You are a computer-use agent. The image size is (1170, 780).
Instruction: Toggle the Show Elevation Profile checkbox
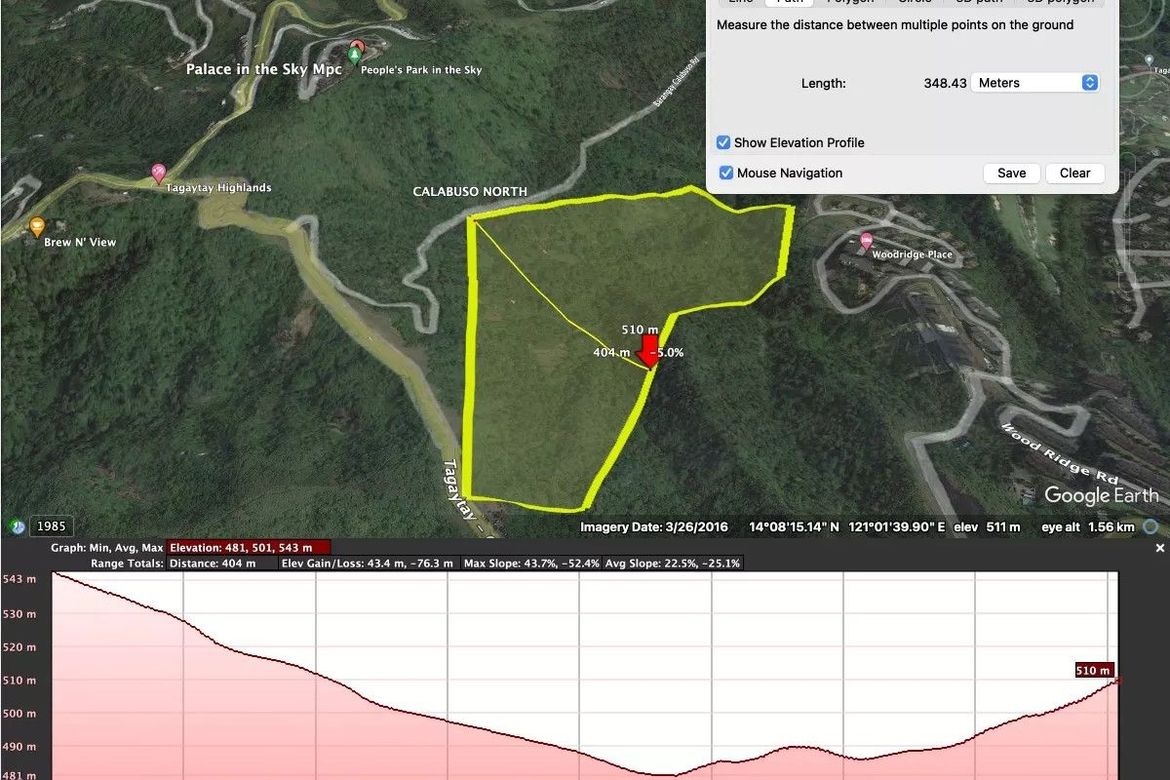723,143
